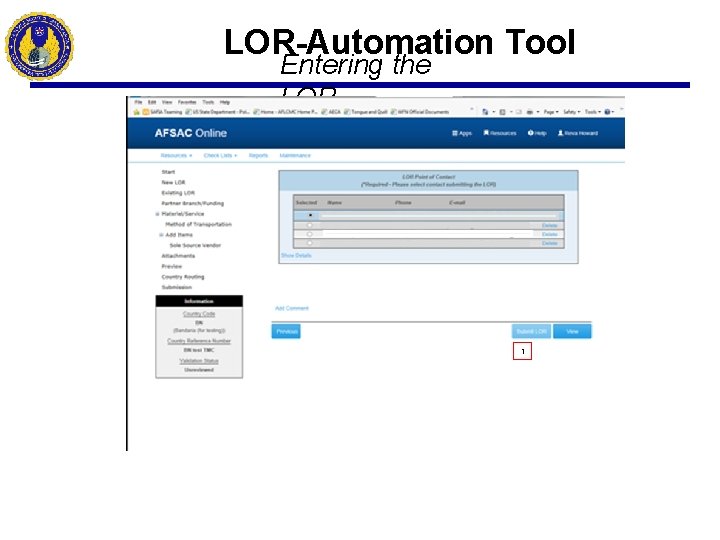This screenshot has width=720, height=540.
Task: Click the Validation Status link
Action: [199, 361]
